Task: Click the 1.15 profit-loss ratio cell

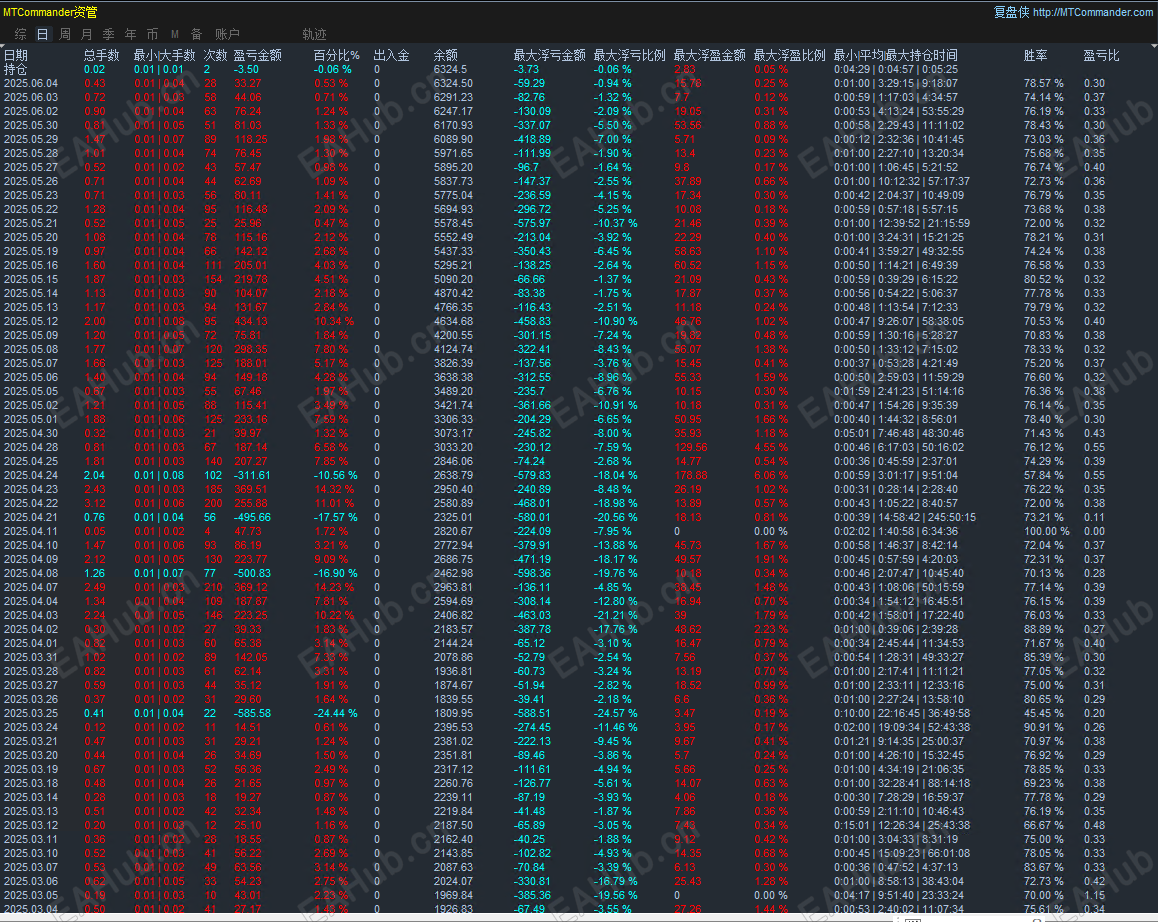Action: click(1094, 895)
